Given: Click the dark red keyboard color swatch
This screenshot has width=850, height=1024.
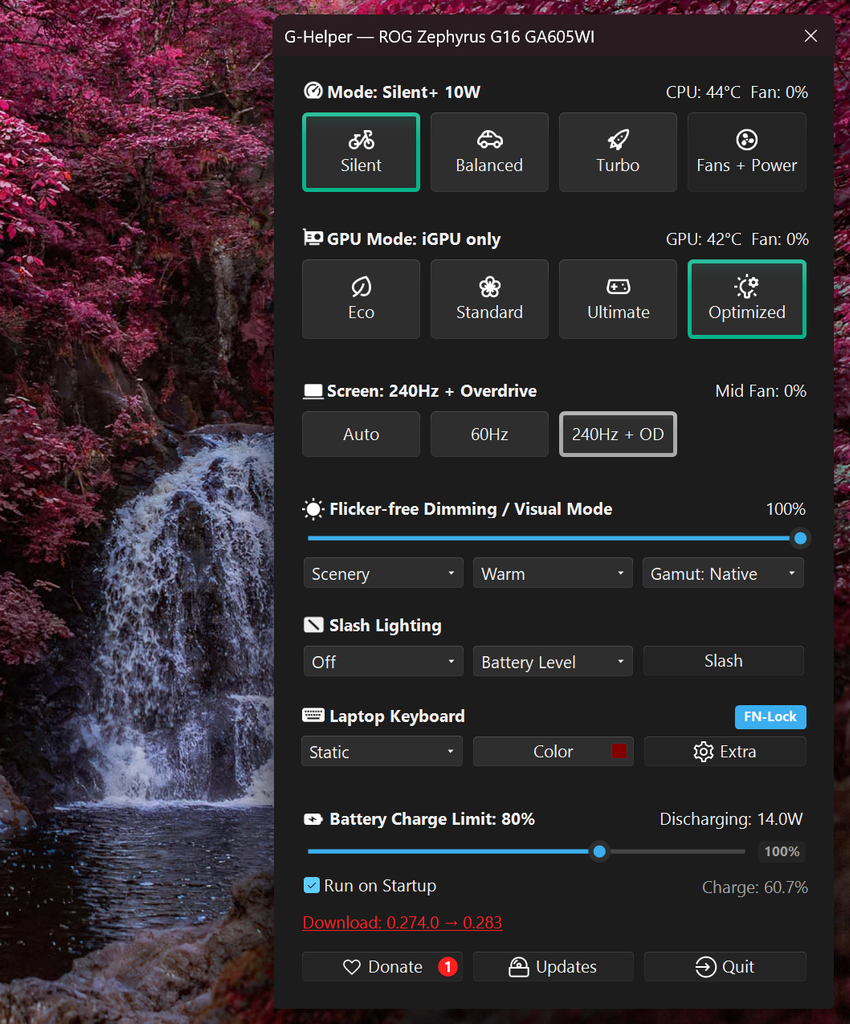Looking at the screenshot, I should coord(619,751).
